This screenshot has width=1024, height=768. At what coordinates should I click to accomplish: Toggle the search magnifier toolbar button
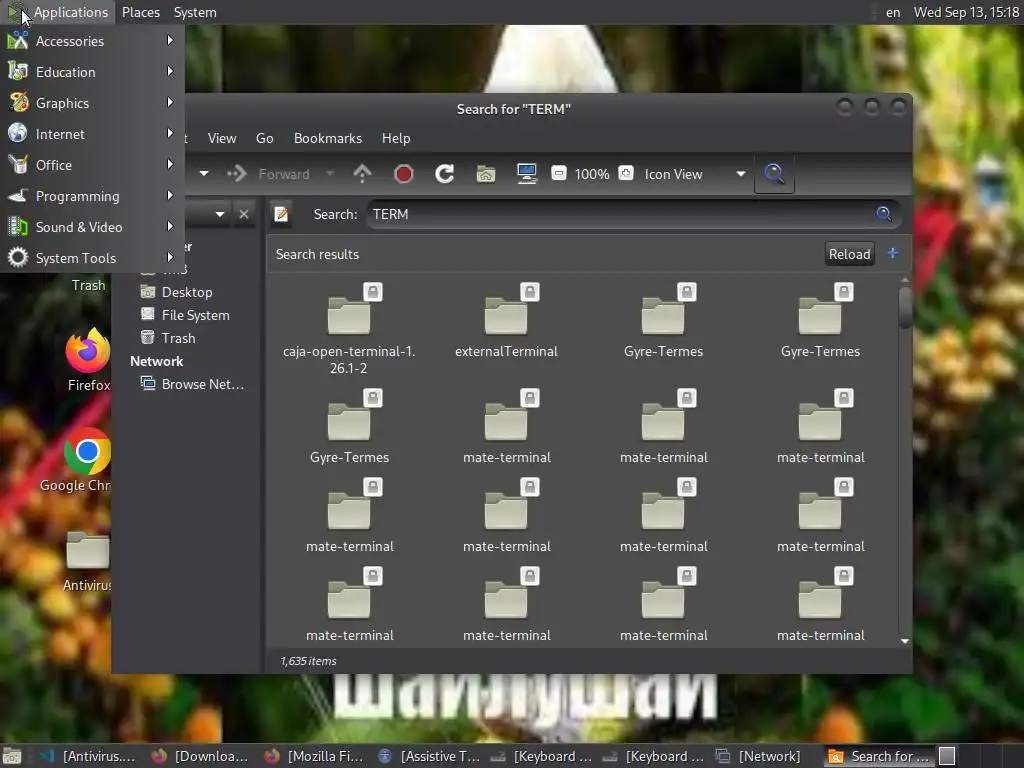(774, 174)
